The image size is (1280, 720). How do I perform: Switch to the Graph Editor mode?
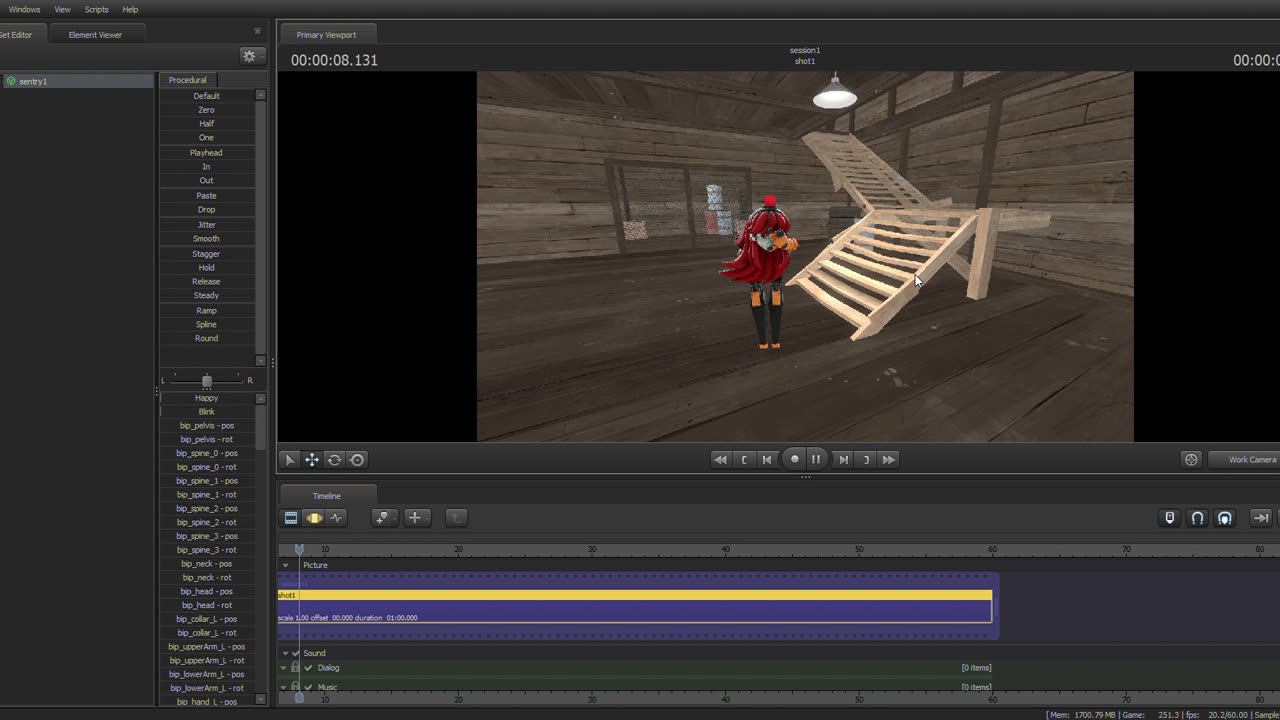tap(337, 518)
